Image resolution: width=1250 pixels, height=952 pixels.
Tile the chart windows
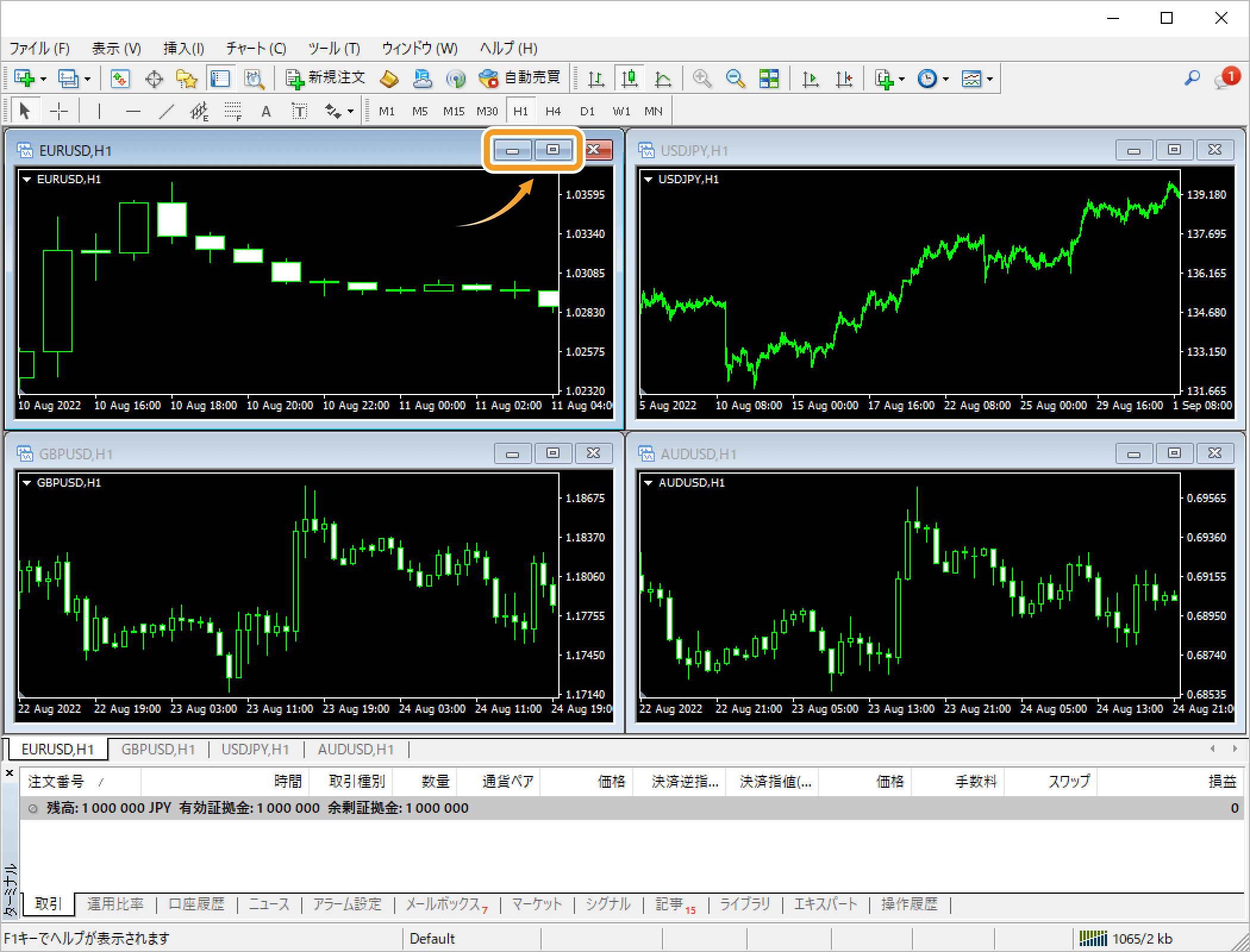tap(769, 78)
